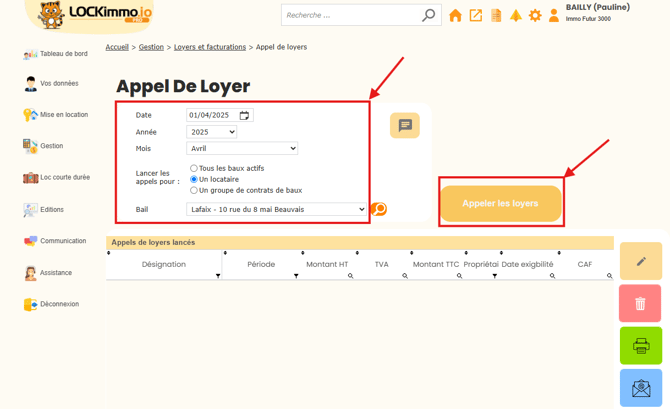Follow the Gestion breadcrumb link
The width and height of the screenshot is (670, 409).
tap(151, 47)
